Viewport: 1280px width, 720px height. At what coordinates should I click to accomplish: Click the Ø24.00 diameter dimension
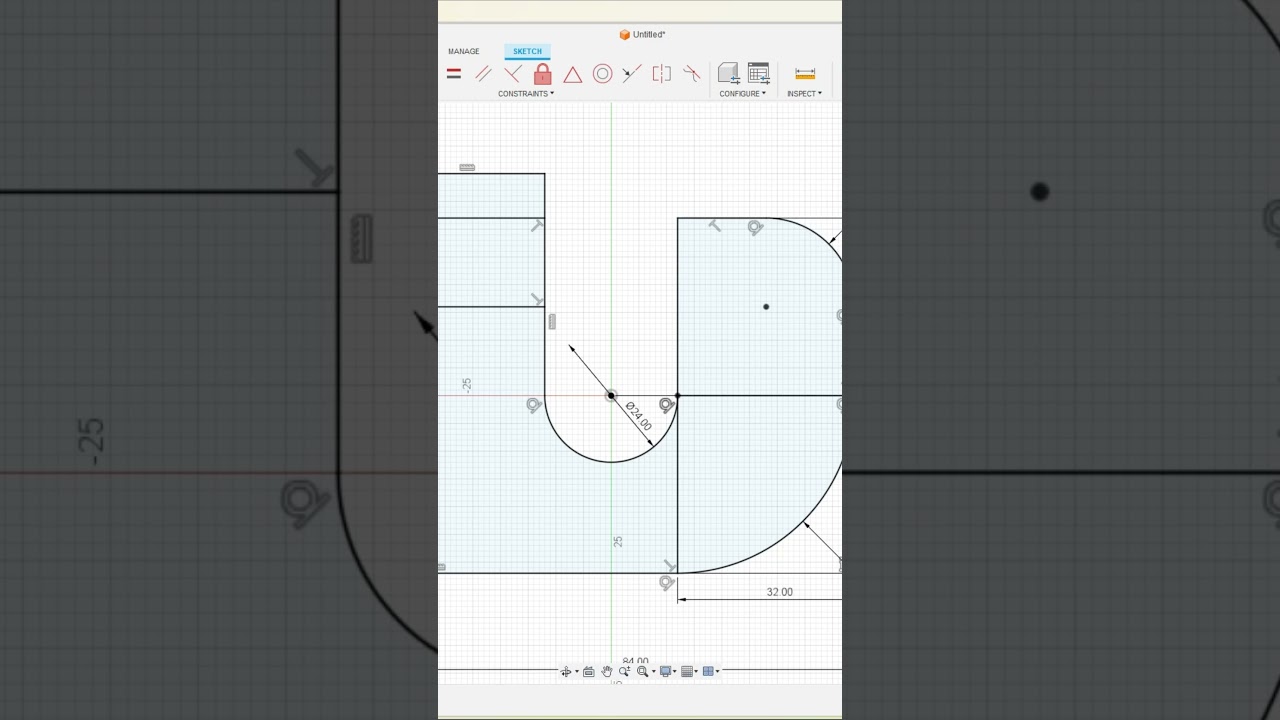point(639,417)
